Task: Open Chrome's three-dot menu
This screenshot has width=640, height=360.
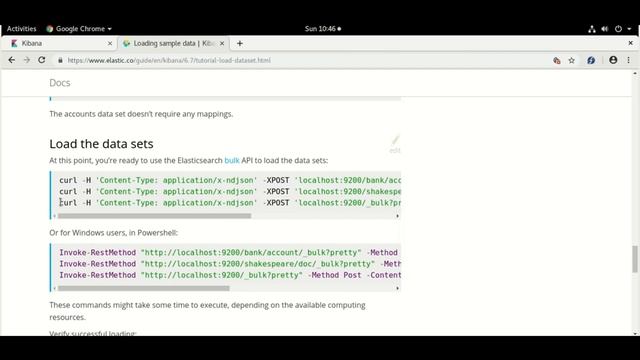Action: point(629,60)
